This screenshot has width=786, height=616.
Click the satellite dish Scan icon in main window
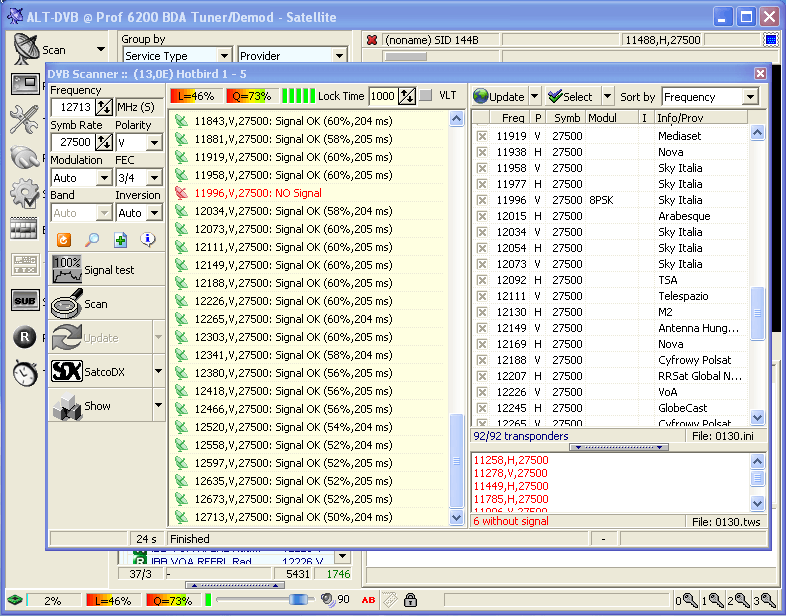point(26,49)
